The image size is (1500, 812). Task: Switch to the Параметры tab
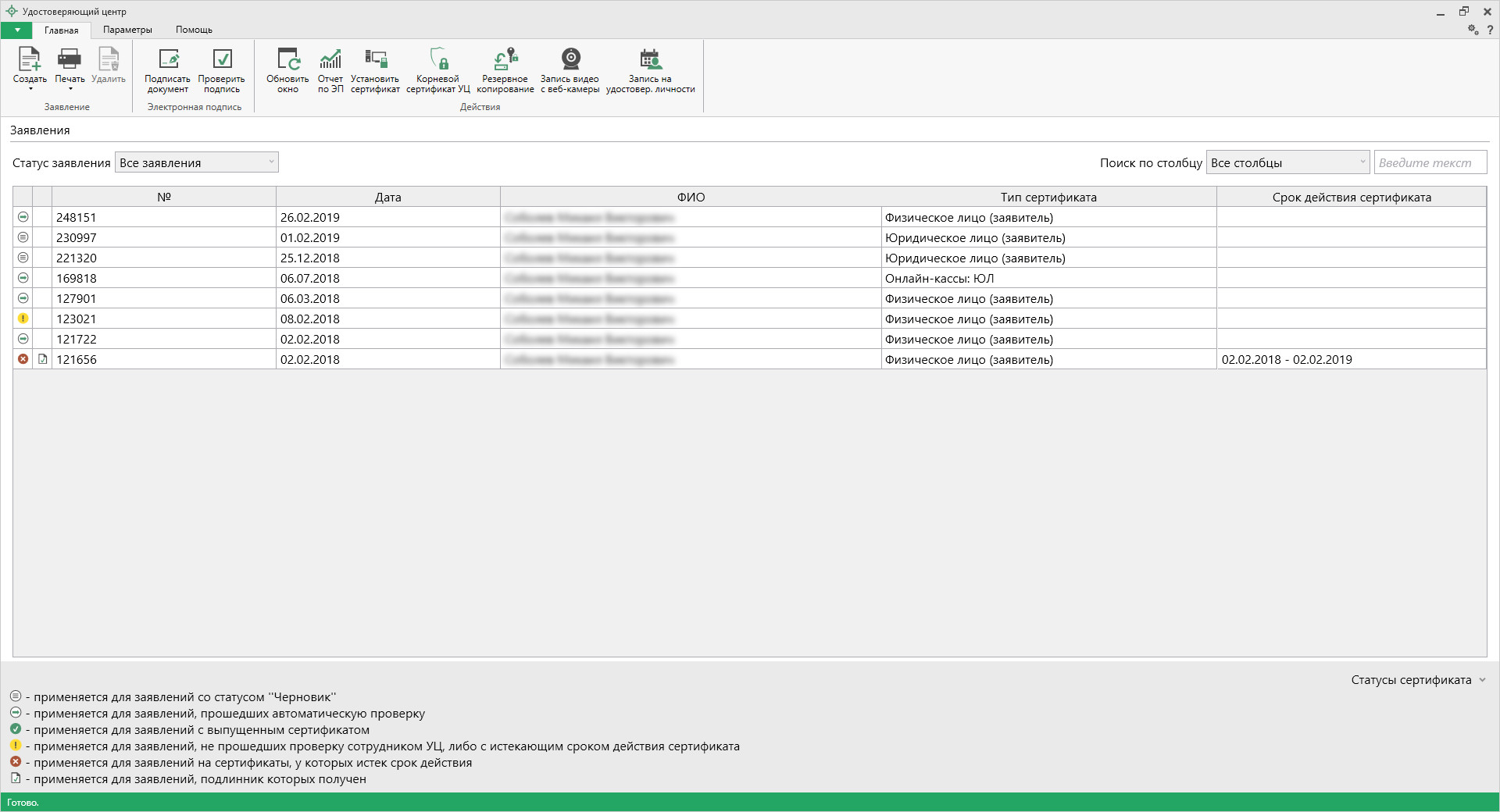click(127, 30)
